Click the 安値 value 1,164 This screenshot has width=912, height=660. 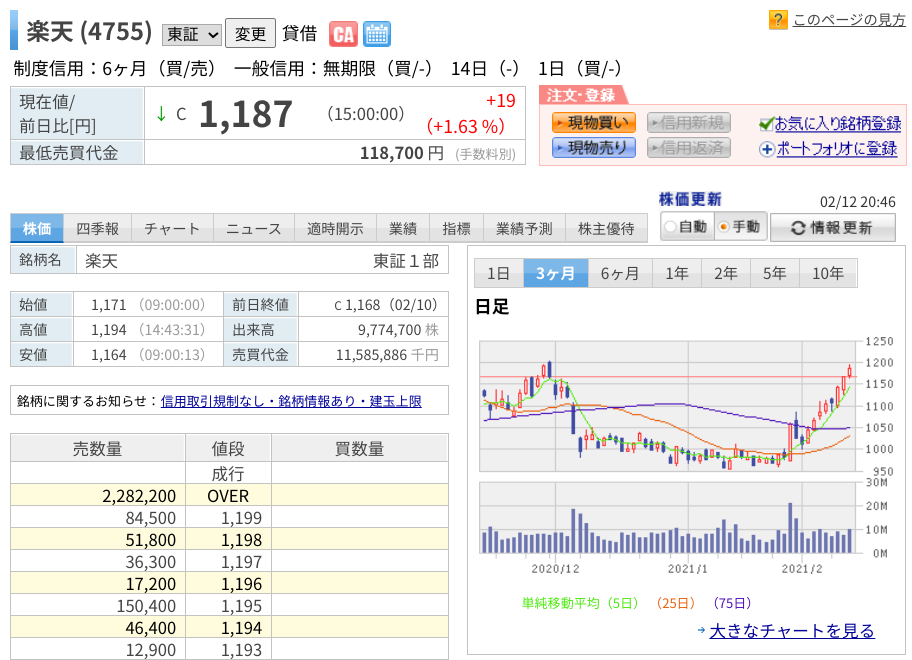[x=109, y=355]
